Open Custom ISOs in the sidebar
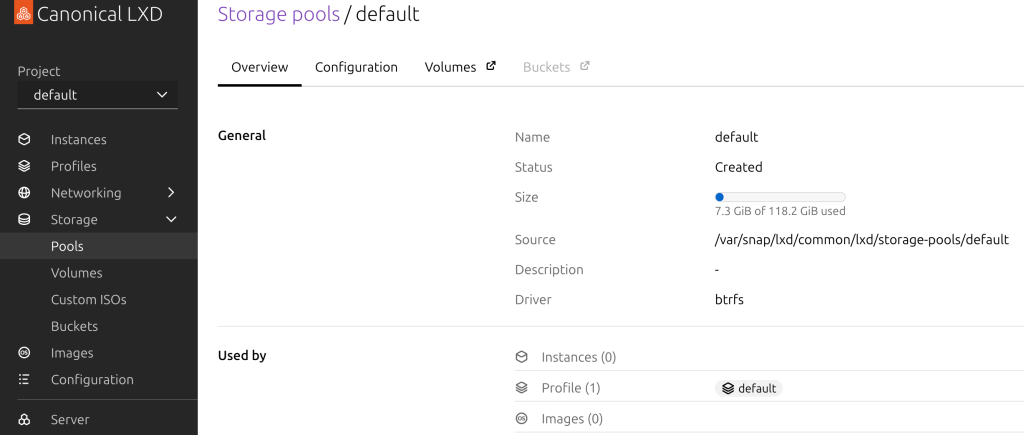The height and width of the screenshot is (435, 1024). tap(89, 300)
